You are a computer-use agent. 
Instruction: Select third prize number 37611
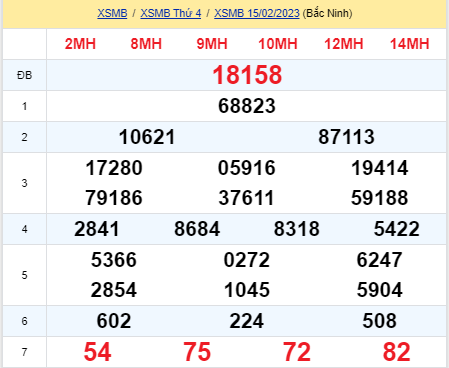246,198
